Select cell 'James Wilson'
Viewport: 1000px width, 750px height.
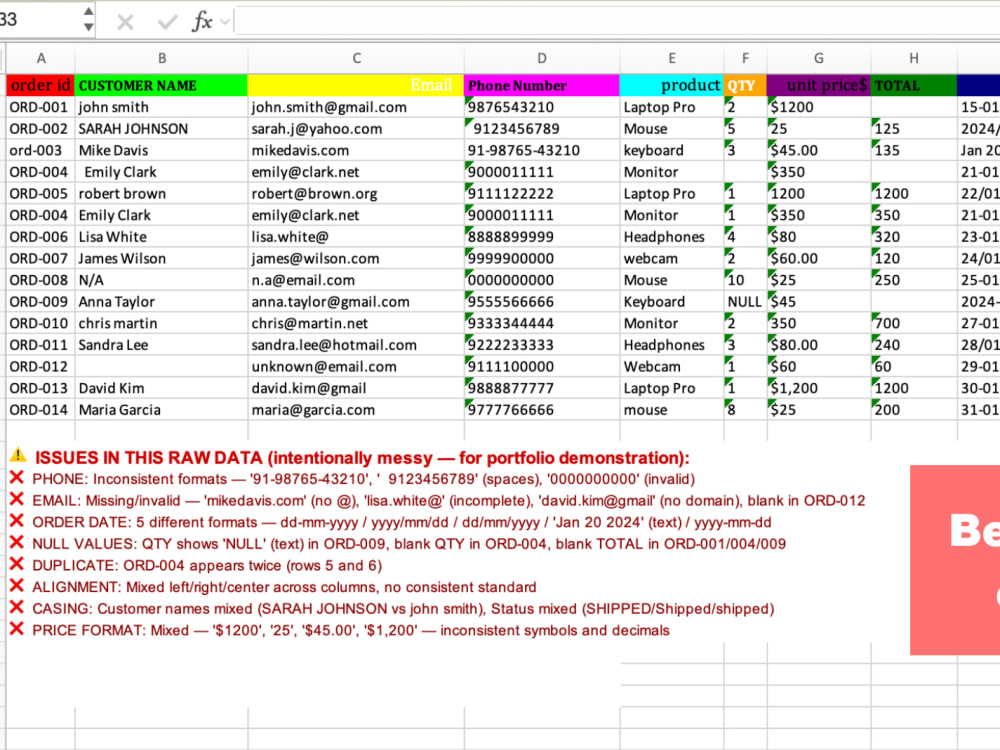pos(161,259)
